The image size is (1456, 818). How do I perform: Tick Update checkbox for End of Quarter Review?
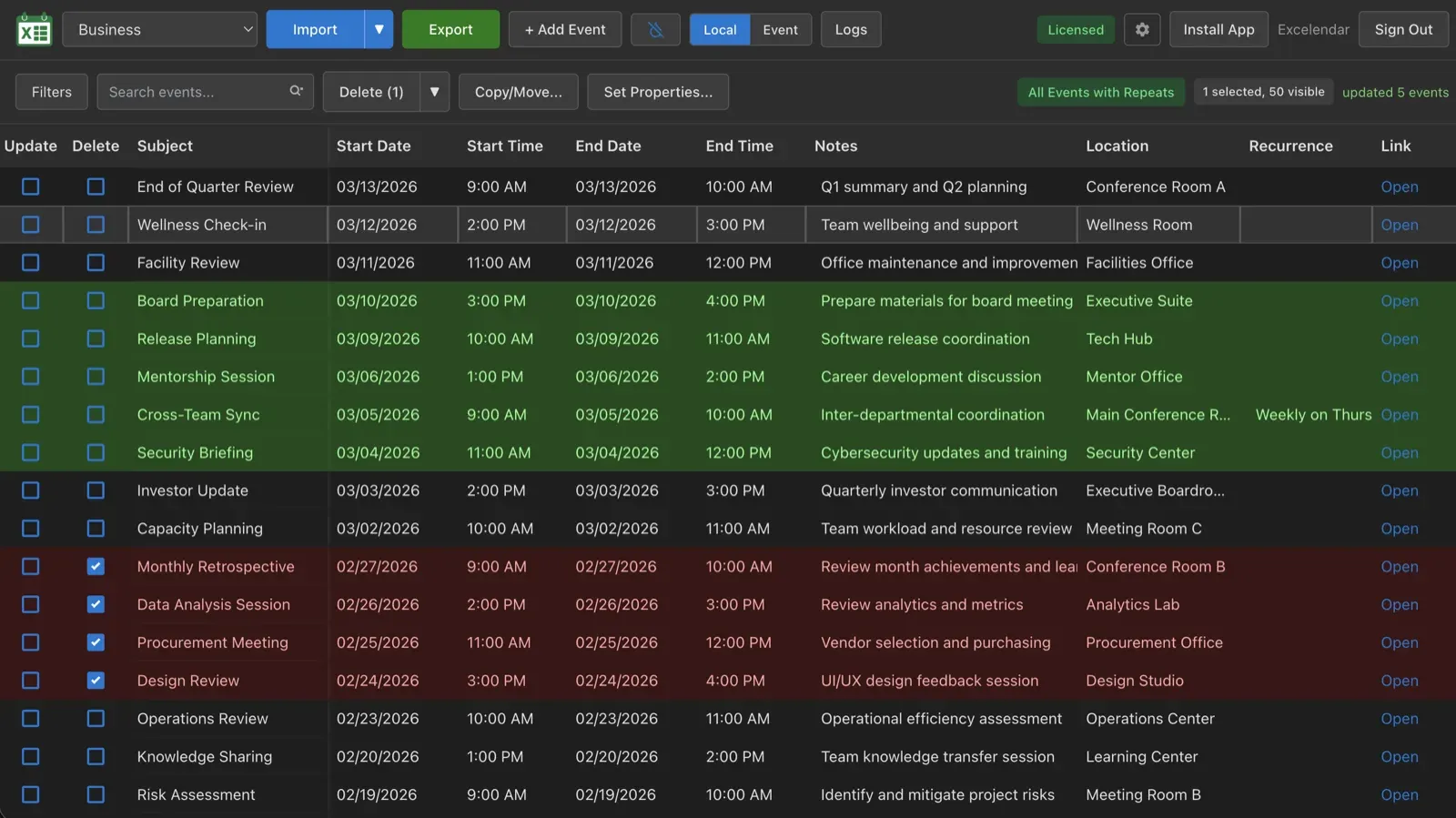31,187
